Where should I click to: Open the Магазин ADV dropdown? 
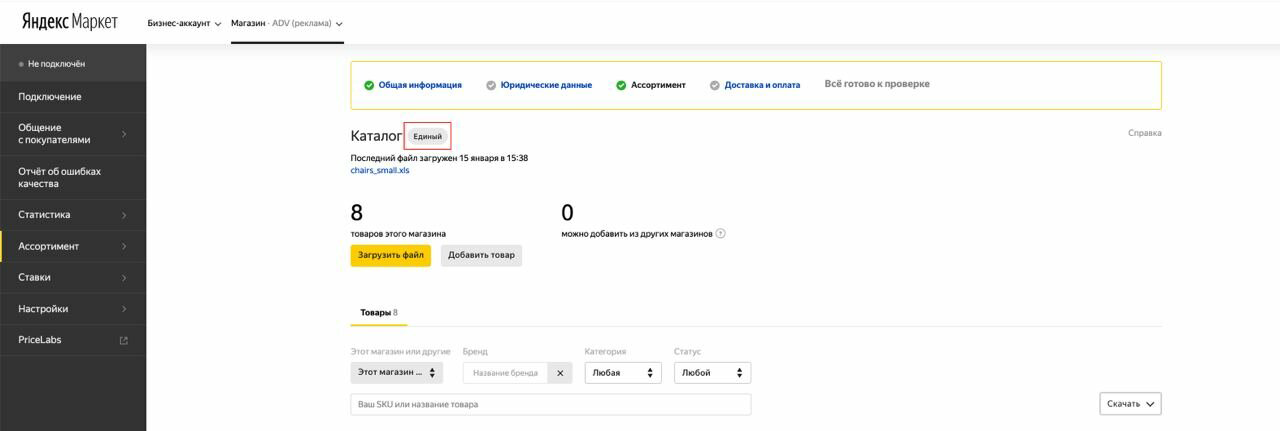pos(287,23)
